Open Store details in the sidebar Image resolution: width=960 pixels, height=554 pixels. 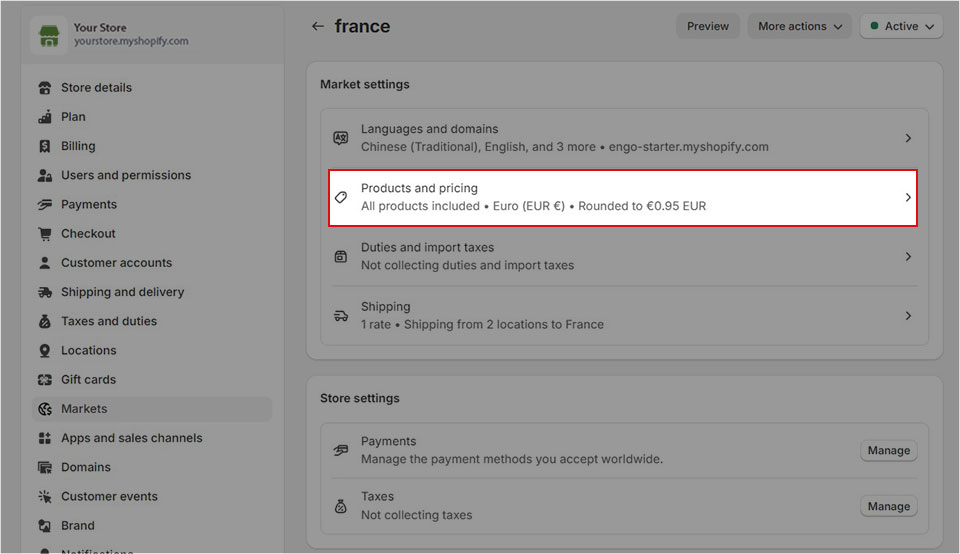[152, 88]
